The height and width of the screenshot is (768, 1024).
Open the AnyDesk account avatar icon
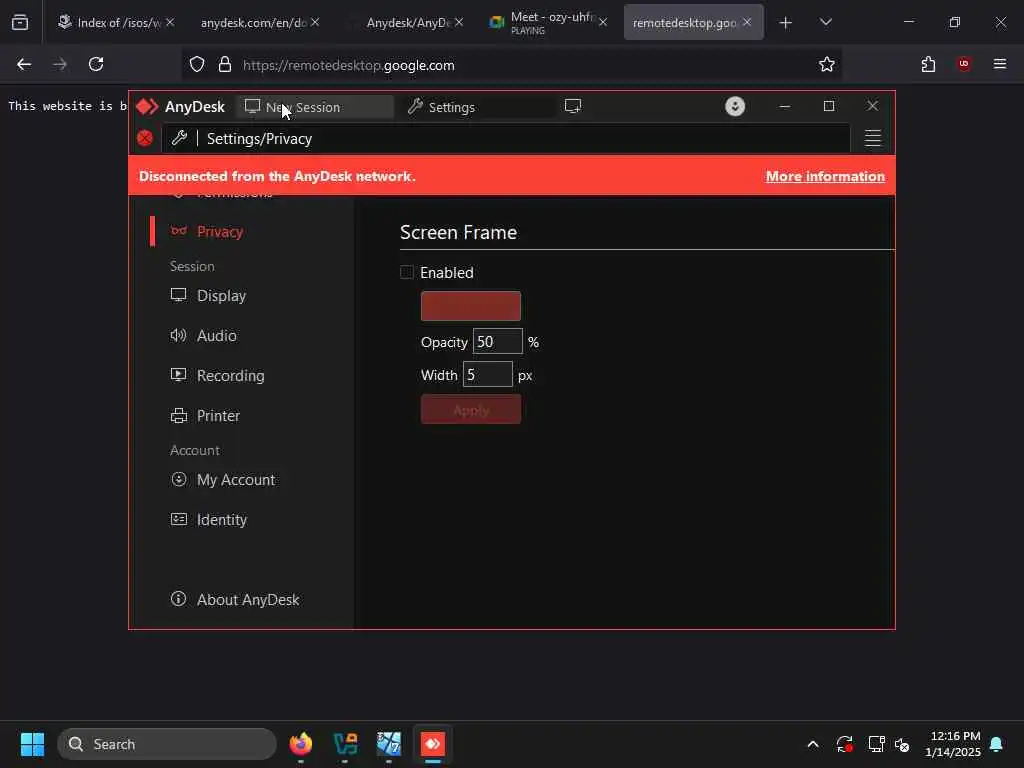click(x=735, y=106)
